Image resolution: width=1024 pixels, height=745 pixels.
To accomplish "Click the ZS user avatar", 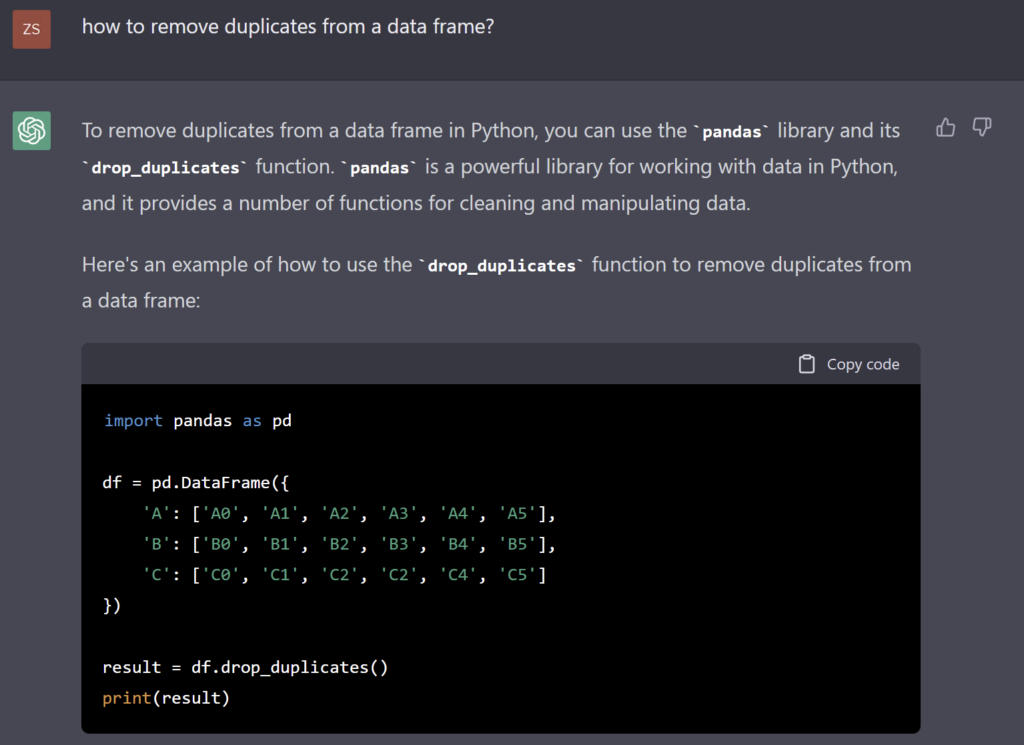I will [31, 29].
